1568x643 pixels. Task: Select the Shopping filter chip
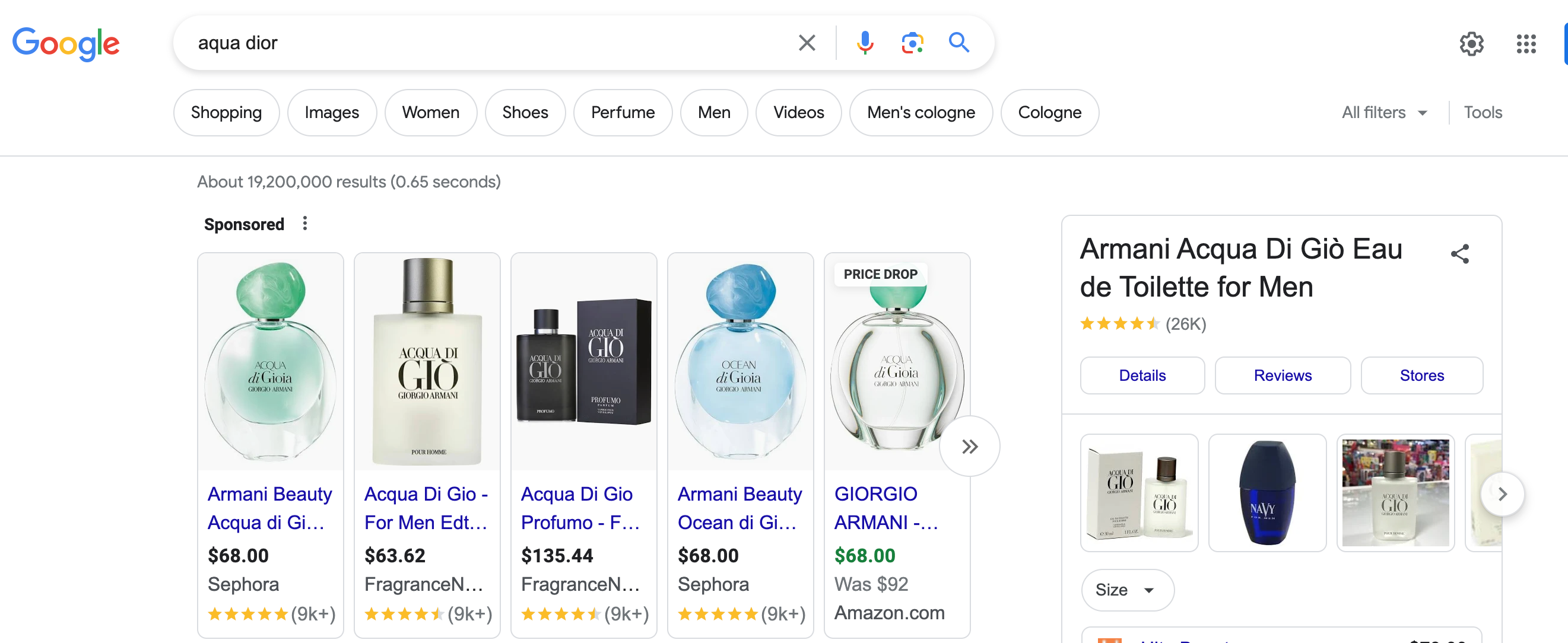click(x=227, y=113)
